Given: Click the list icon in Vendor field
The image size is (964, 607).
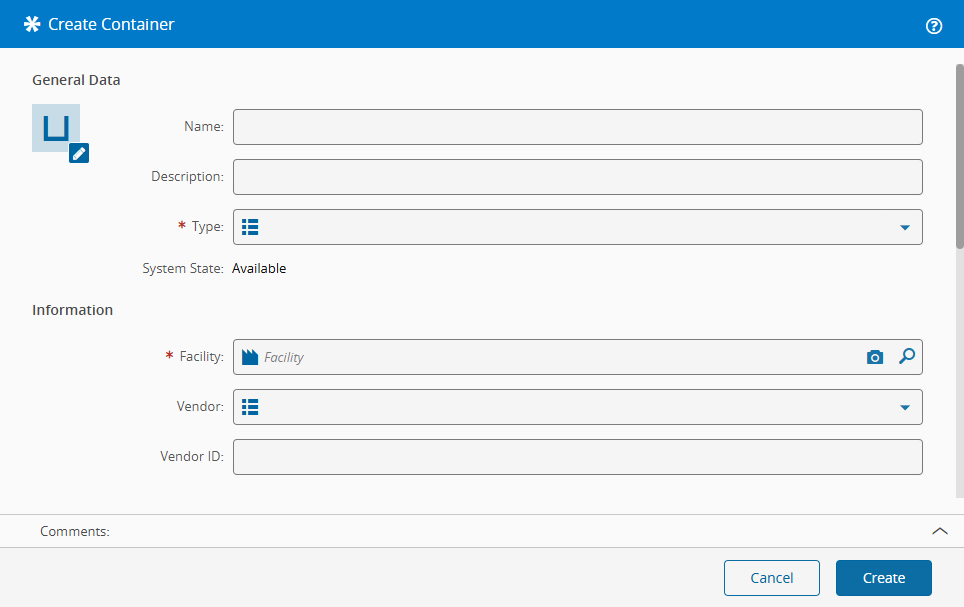Looking at the screenshot, I should tap(251, 407).
